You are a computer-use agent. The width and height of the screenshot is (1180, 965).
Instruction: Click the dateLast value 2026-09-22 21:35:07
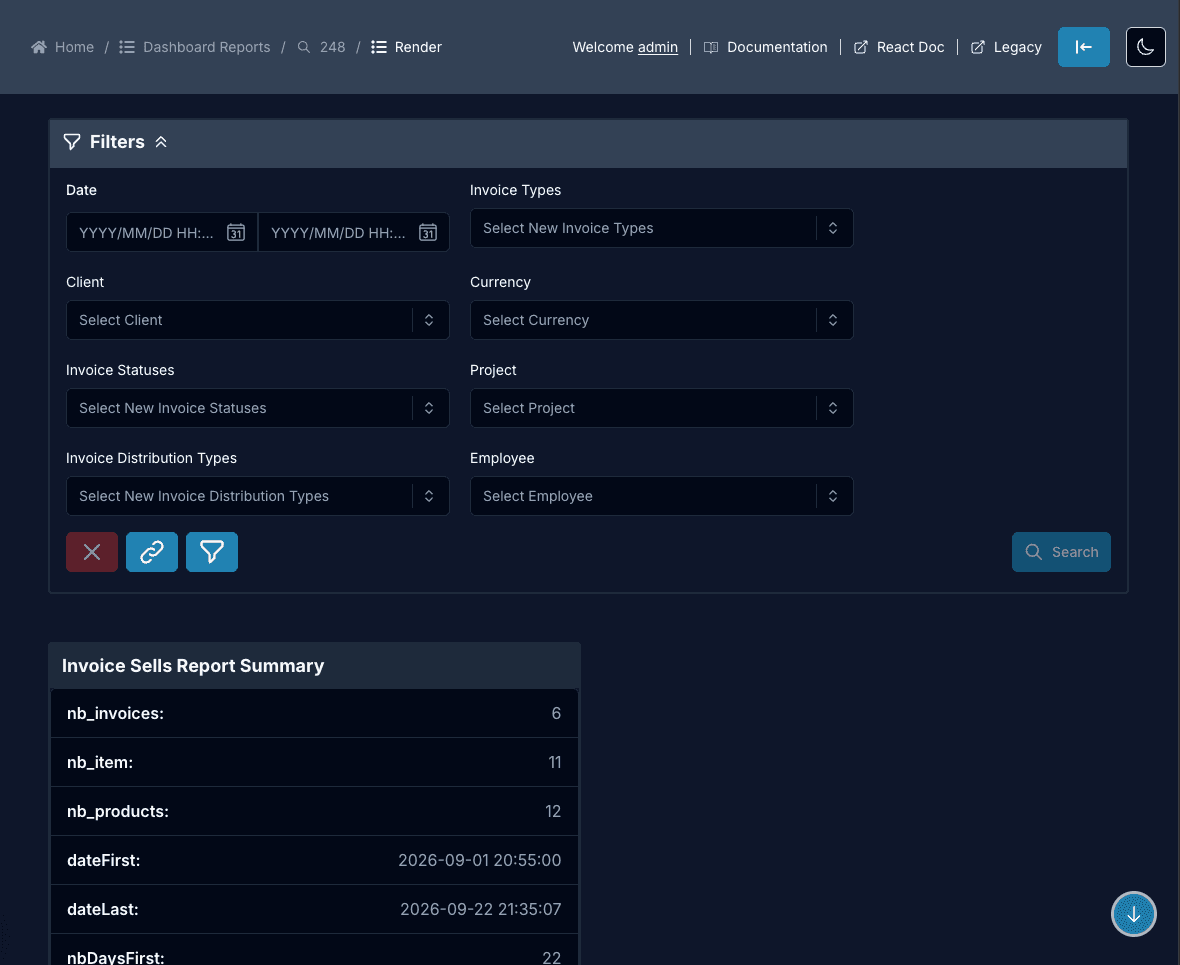pyautogui.click(x=481, y=909)
